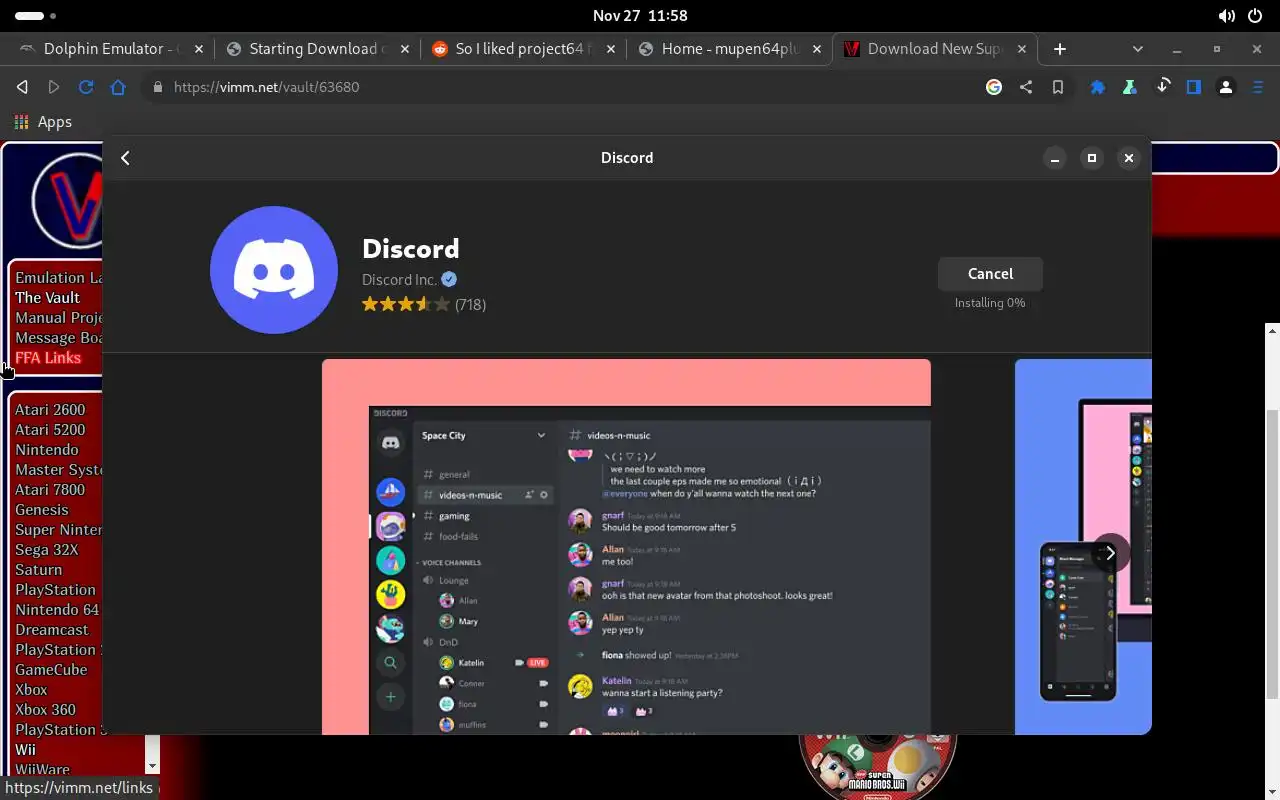The image size is (1280, 800).
Task: Open the browser extensions puzzle icon
Action: (1097, 87)
